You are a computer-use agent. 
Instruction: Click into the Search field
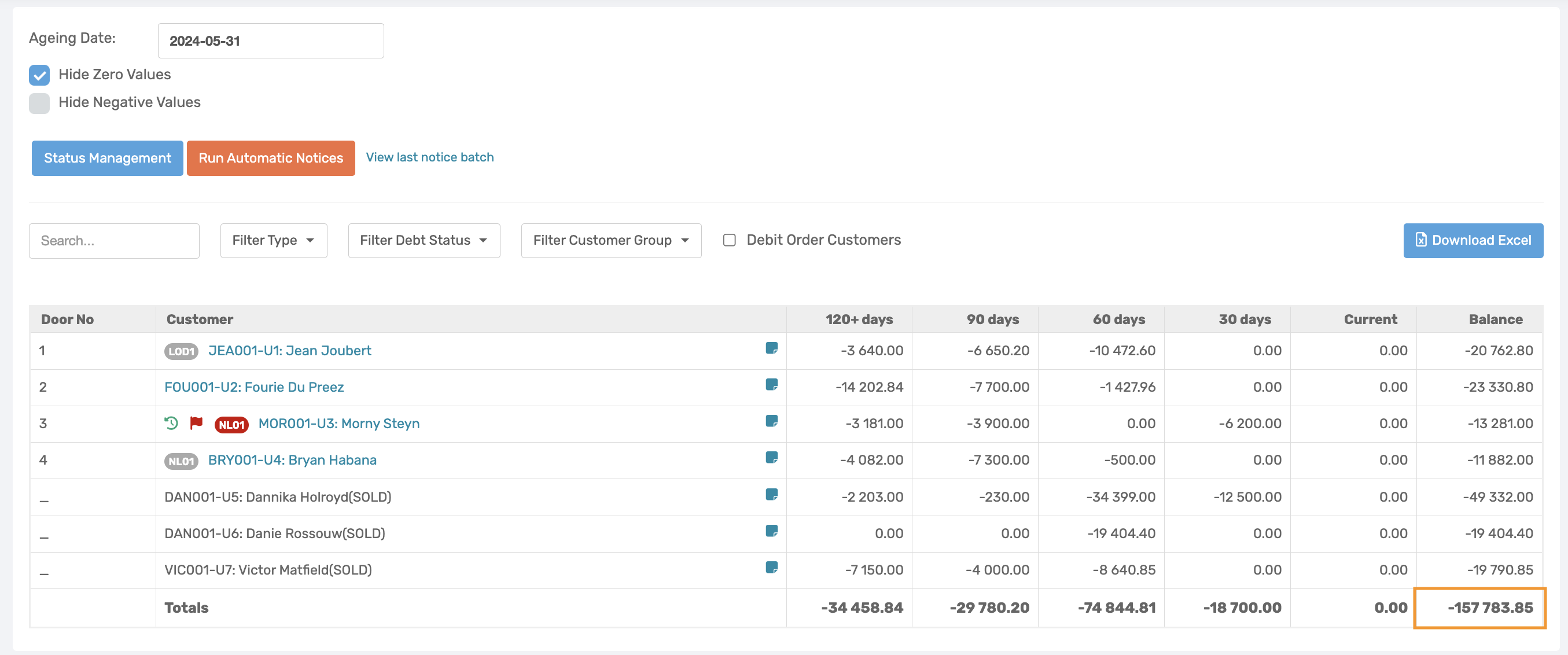(x=114, y=241)
